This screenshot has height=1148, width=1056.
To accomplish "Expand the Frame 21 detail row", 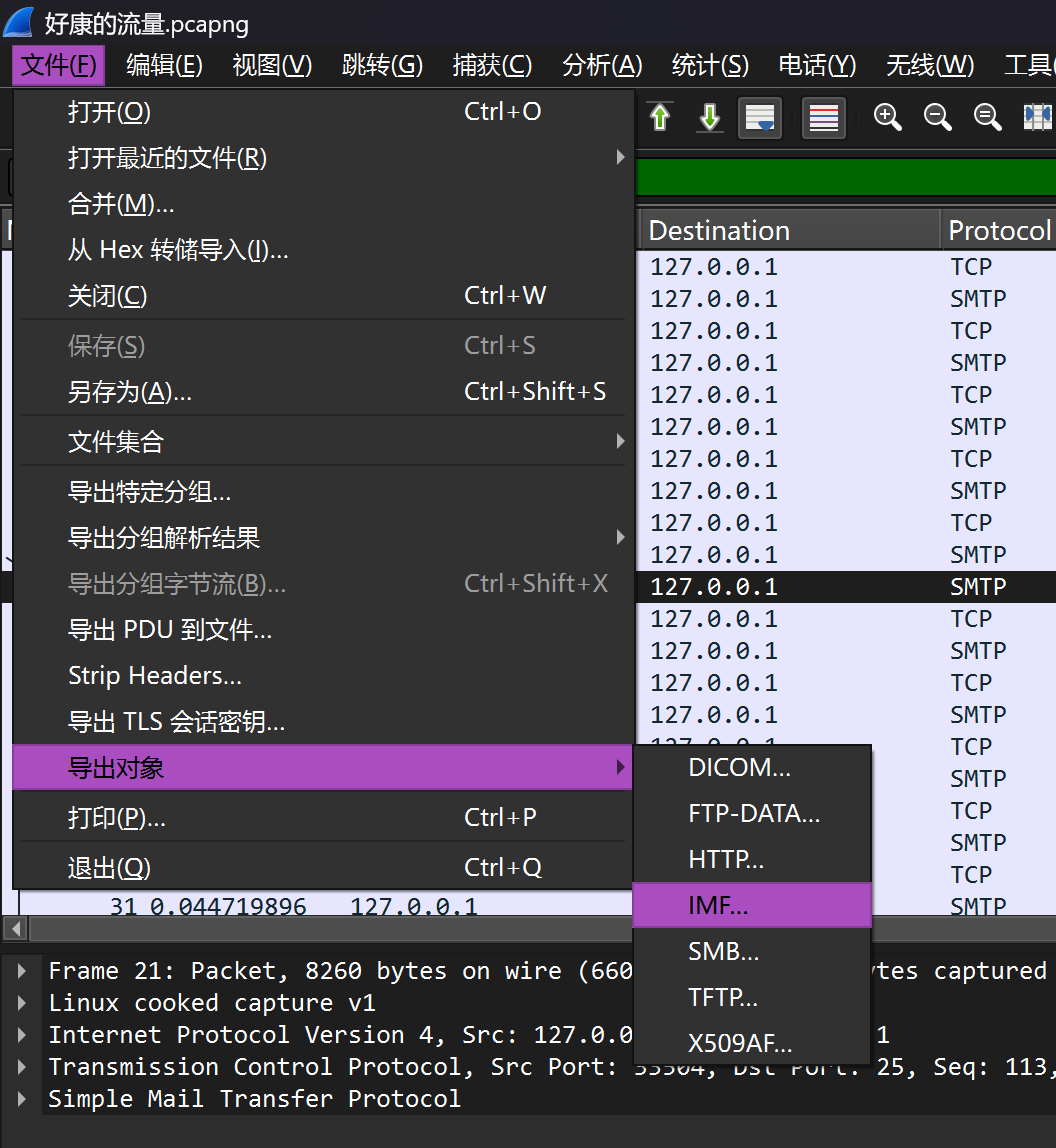I will coord(21,971).
